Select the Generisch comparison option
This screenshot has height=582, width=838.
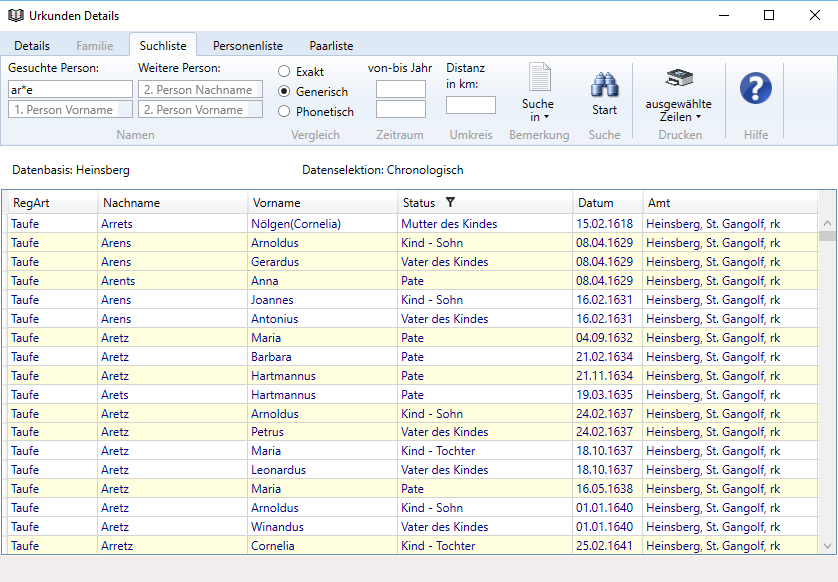tap(284, 92)
